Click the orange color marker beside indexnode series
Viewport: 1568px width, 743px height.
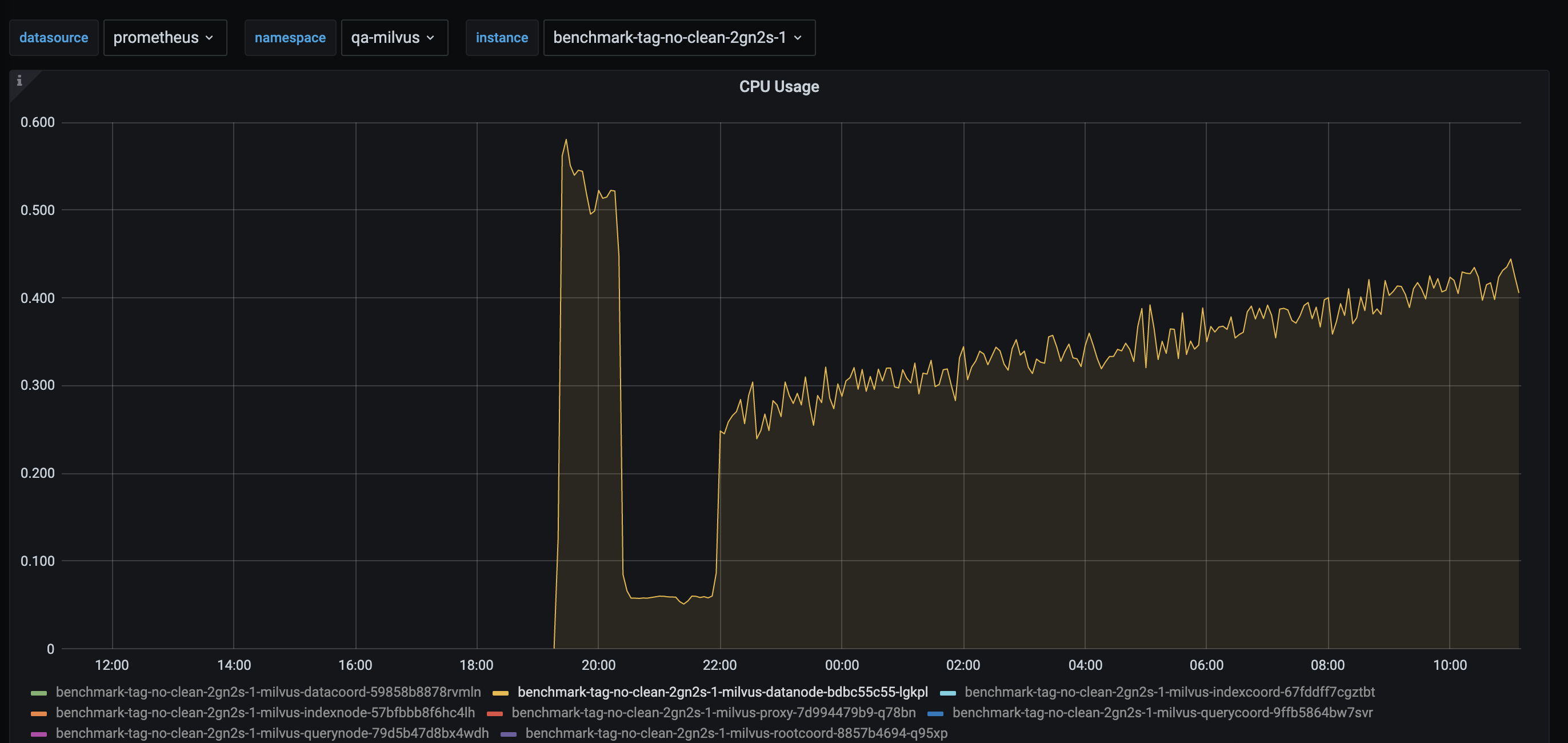(39, 713)
